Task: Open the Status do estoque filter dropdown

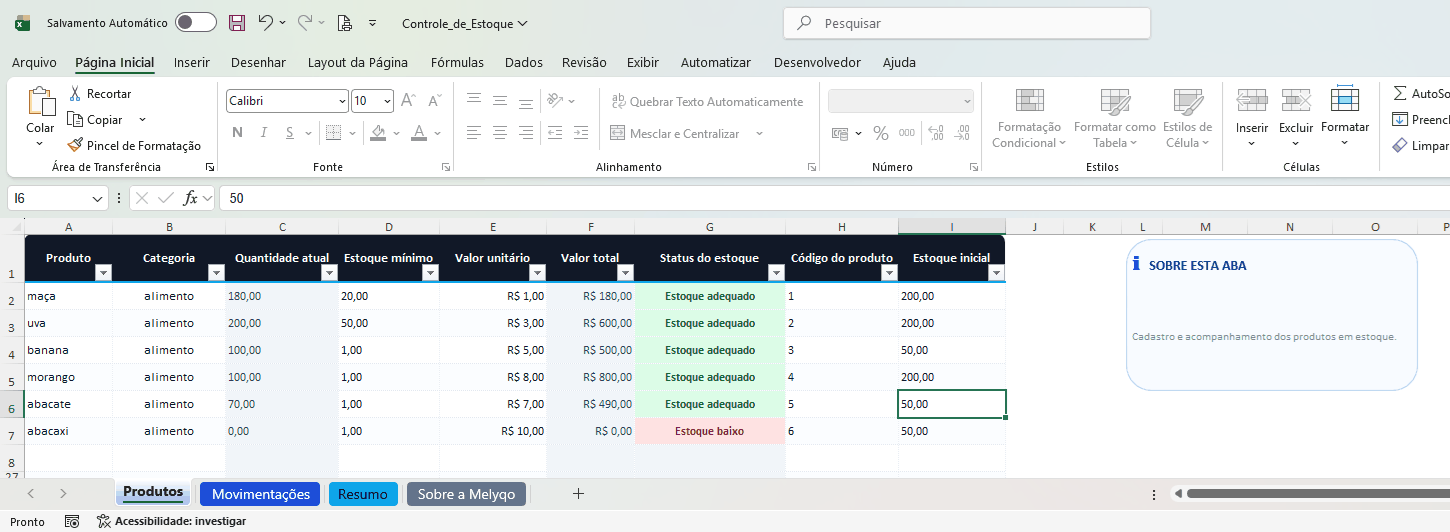Action: [776, 273]
